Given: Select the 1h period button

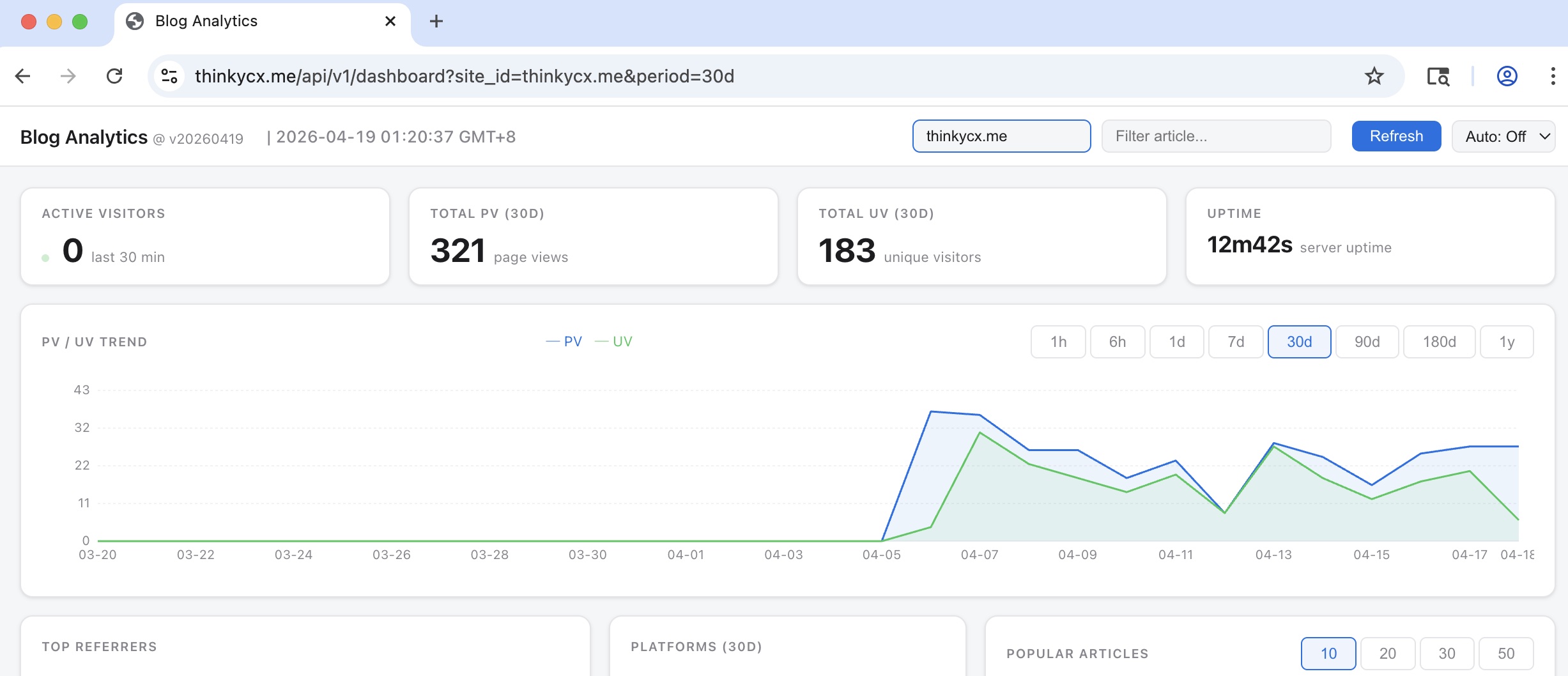Looking at the screenshot, I should [x=1058, y=342].
